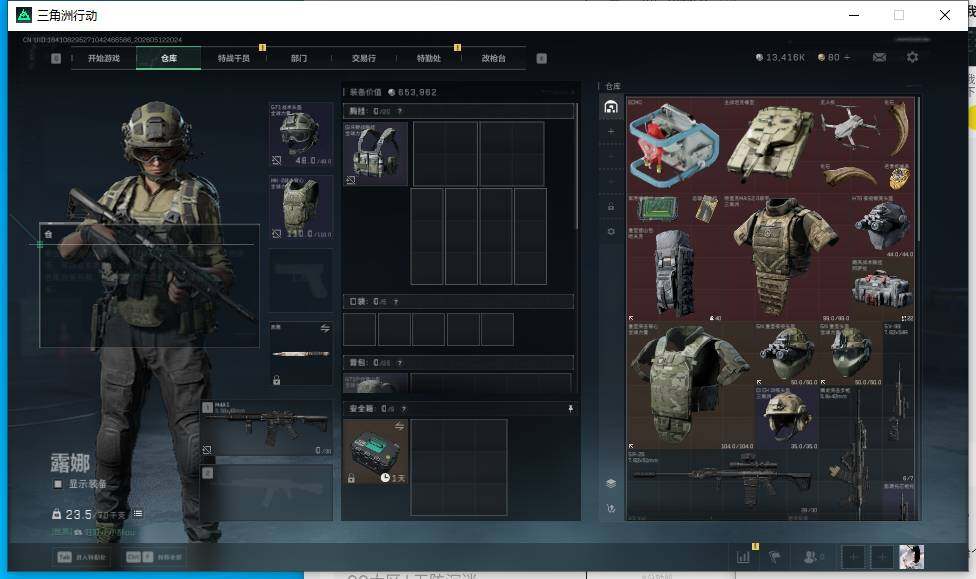The height and width of the screenshot is (579, 976).
Task: Click the 三角洲行动 window title icon
Action: (24, 15)
